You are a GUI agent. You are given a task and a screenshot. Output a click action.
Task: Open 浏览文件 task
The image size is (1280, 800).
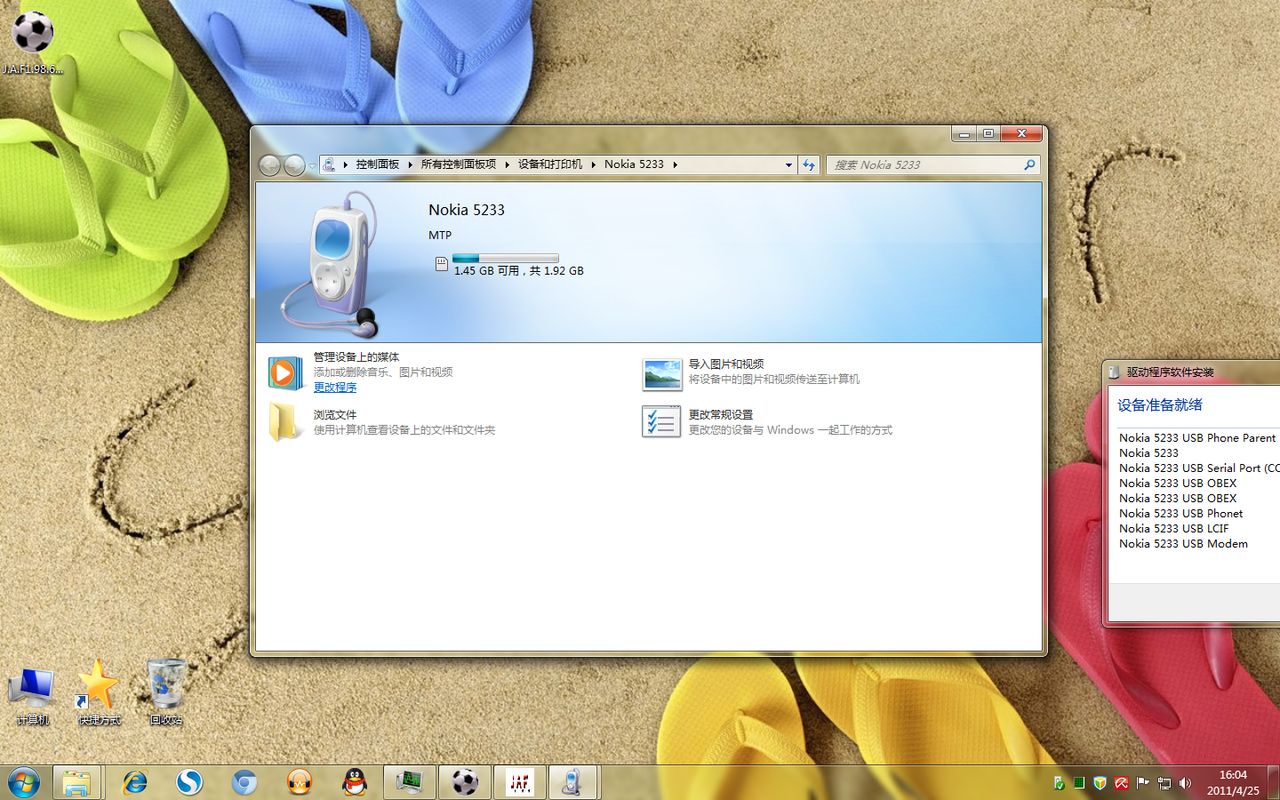[x=335, y=415]
